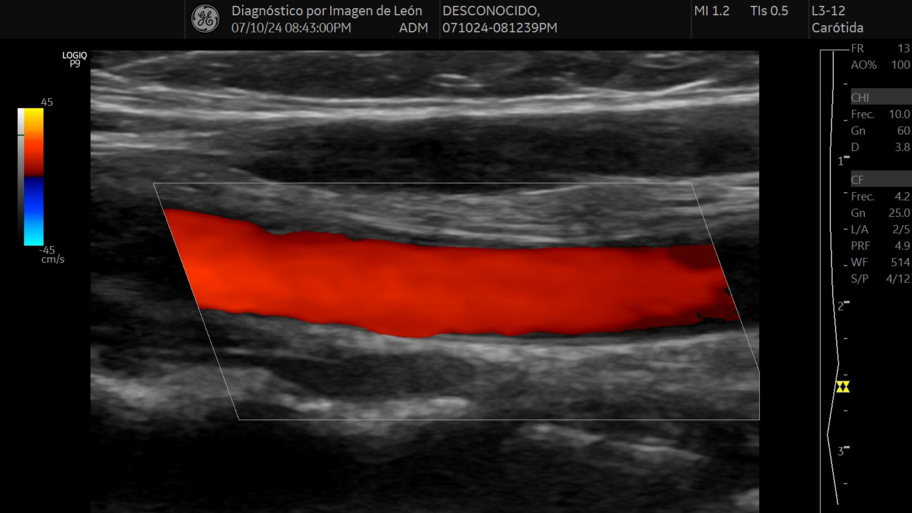The width and height of the screenshot is (912, 513).
Task: Click the GE logo in header
Action: pos(205,19)
